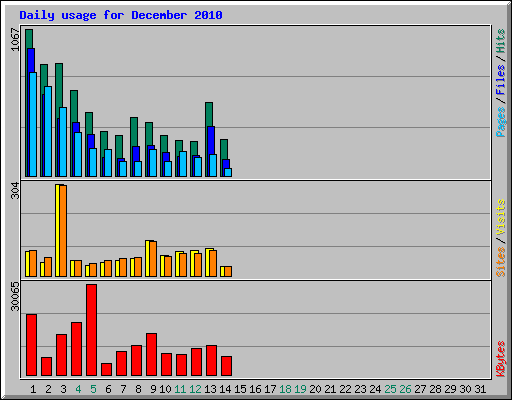Click day label 16 on the axis

255,389
